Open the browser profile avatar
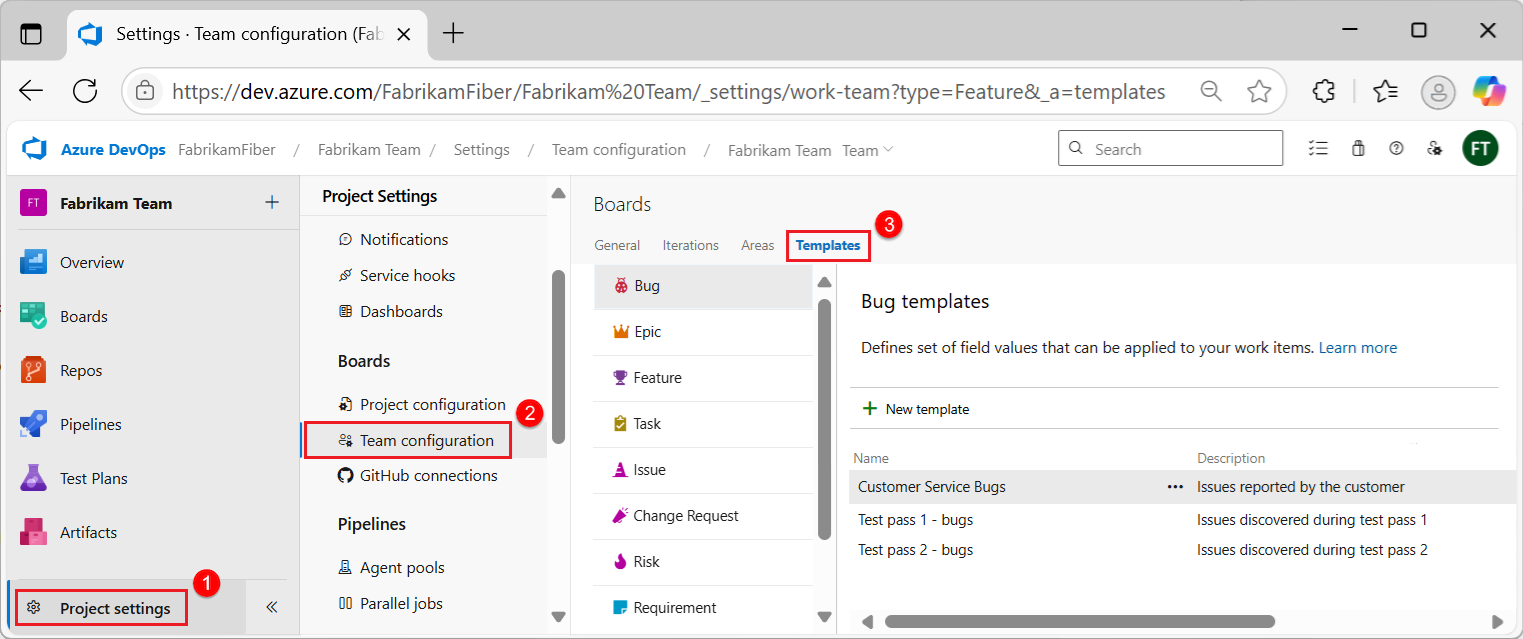The image size is (1523, 639). click(1438, 91)
